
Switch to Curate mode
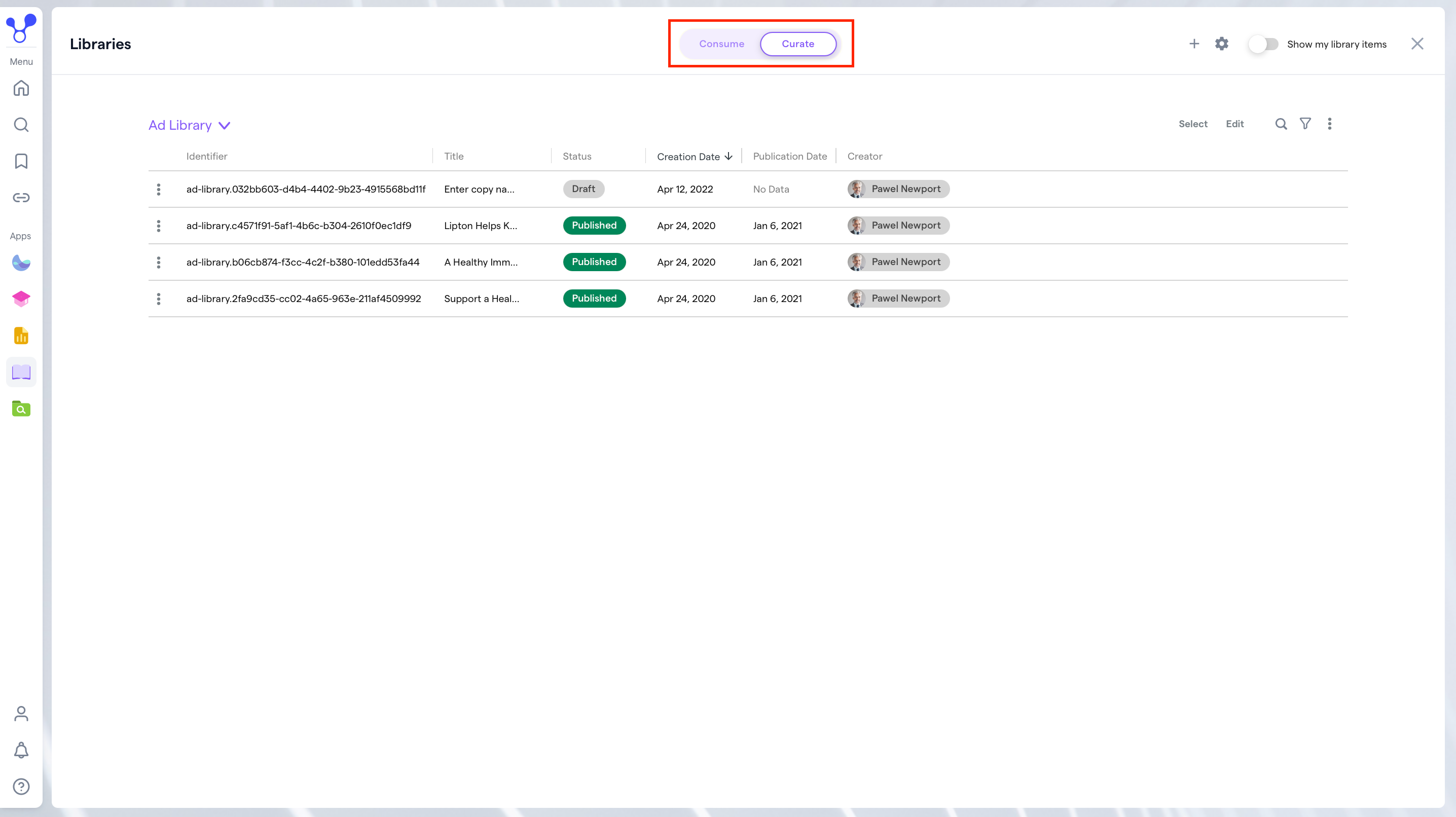click(798, 44)
